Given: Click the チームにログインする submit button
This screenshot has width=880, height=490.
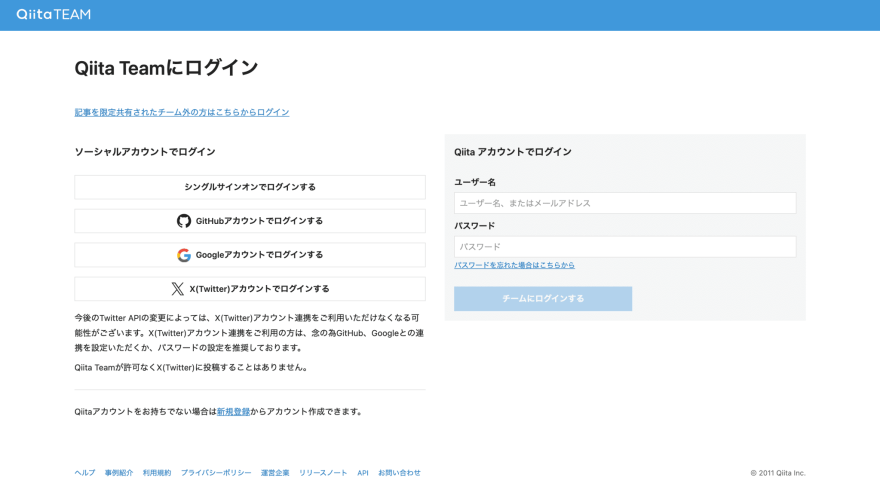Looking at the screenshot, I should [543, 299].
